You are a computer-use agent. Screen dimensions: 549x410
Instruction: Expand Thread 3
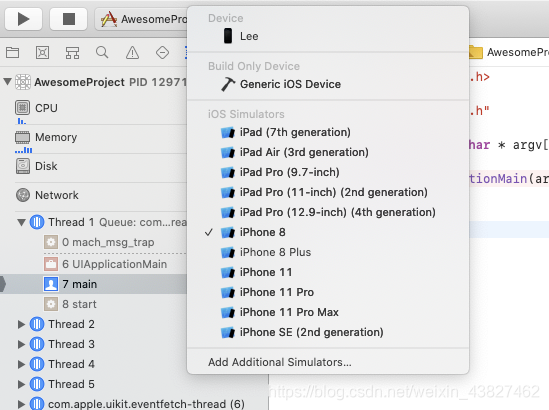(x=21, y=344)
